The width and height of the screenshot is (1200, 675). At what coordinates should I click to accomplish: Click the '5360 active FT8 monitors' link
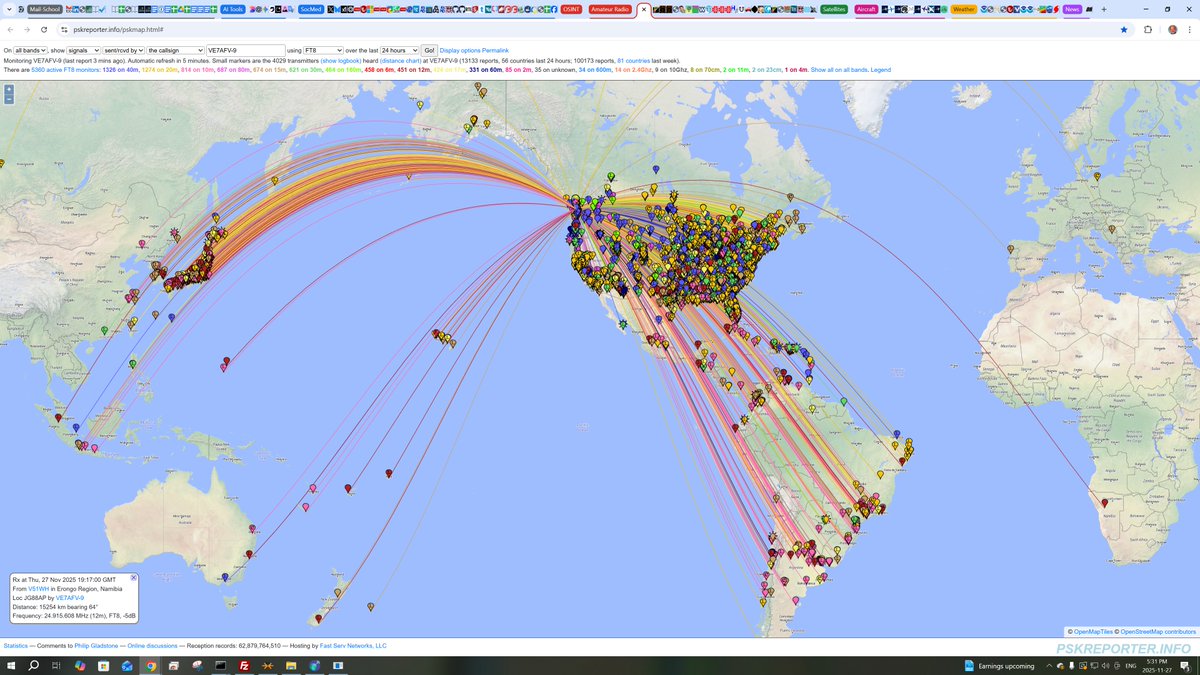point(65,70)
